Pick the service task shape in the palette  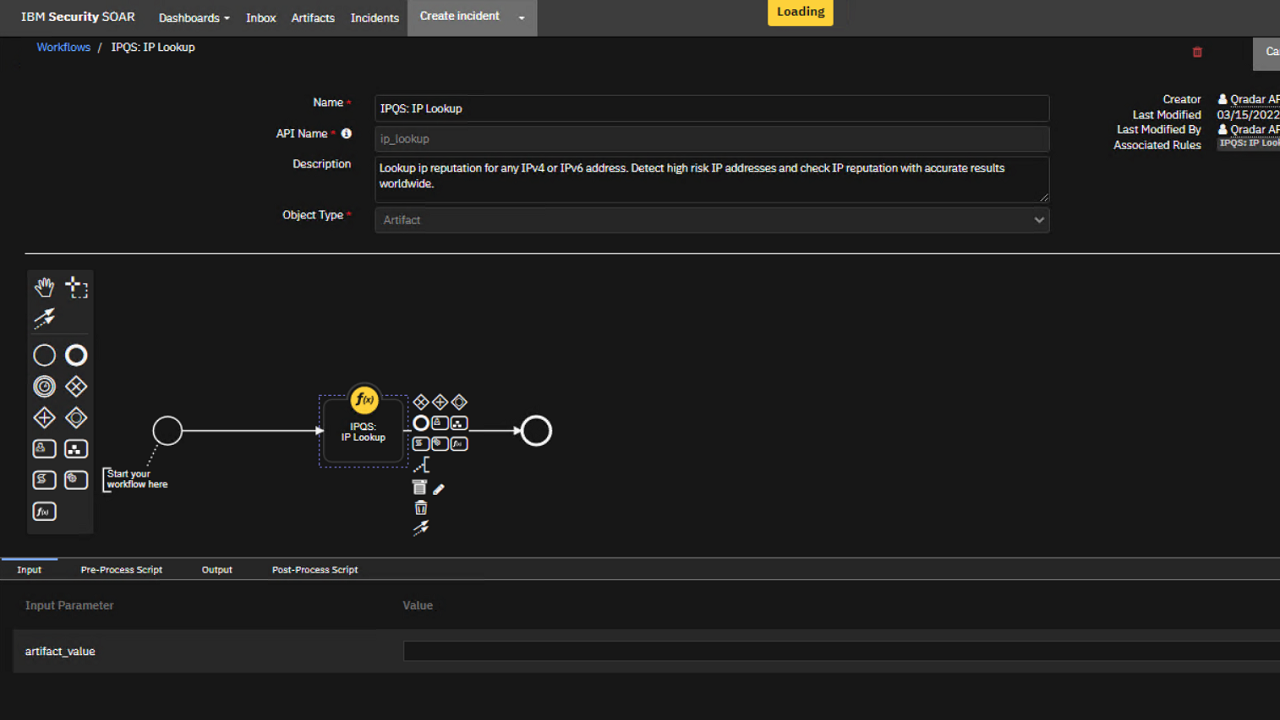click(76, 480)
